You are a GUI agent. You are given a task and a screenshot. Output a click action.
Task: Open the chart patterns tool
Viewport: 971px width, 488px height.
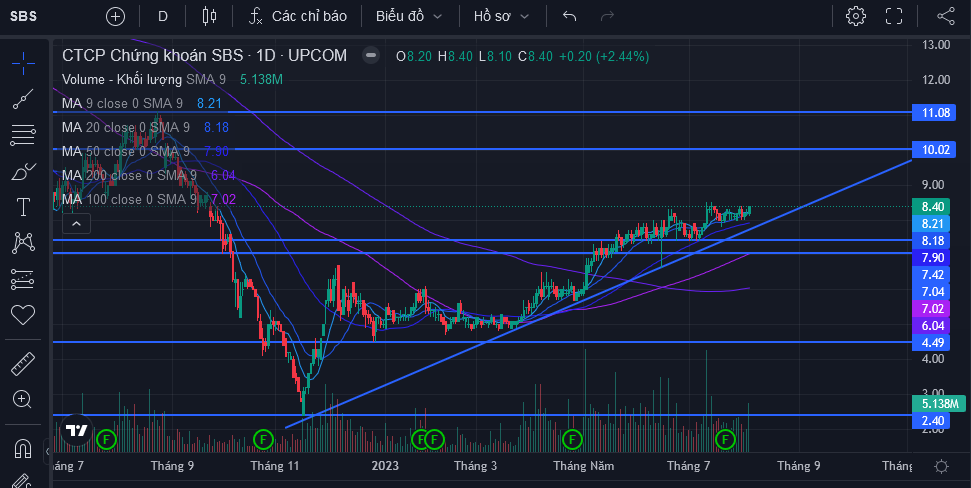click(x=23, y=243)
